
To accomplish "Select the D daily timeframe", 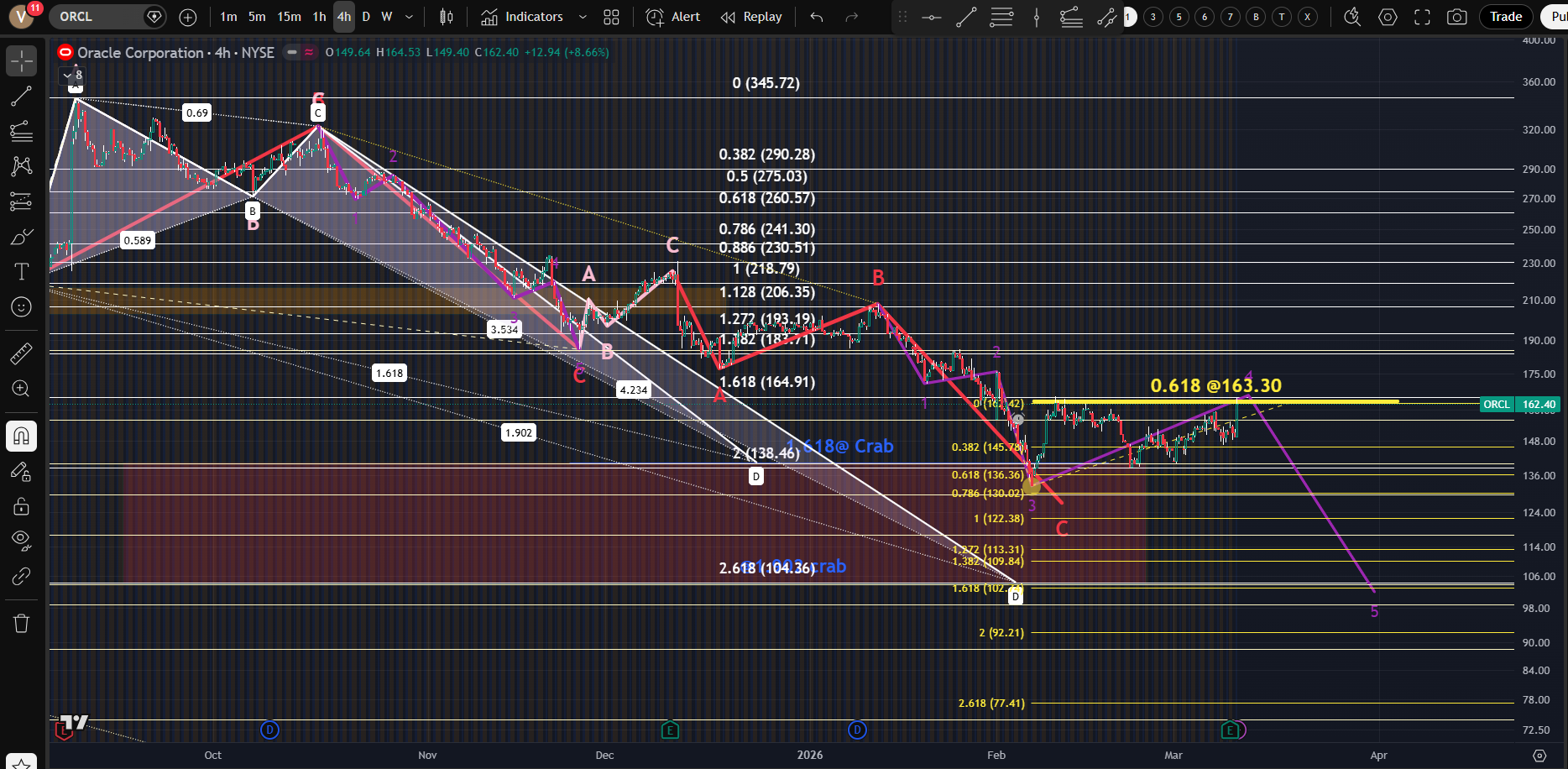I will pos(366,17).
